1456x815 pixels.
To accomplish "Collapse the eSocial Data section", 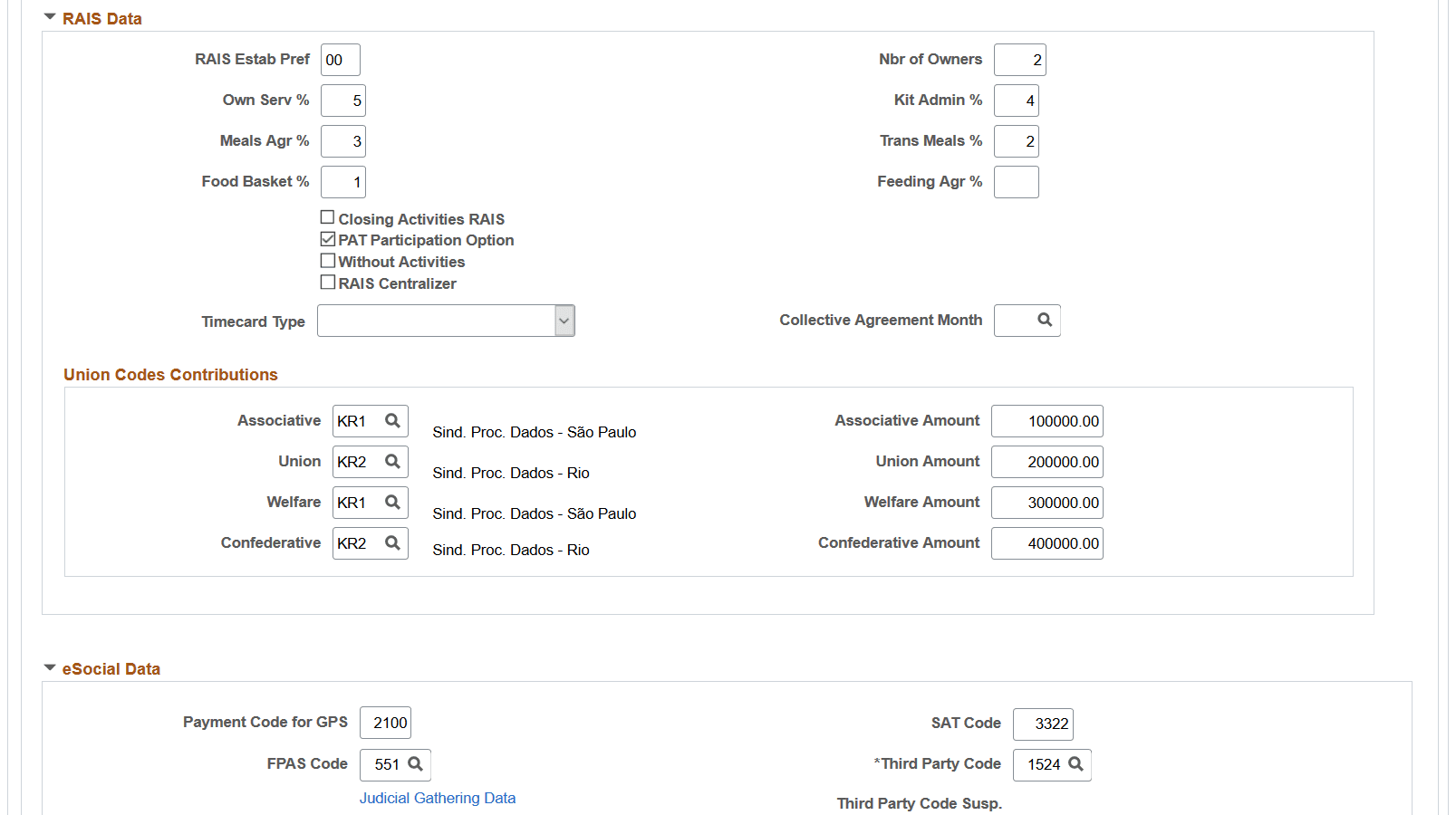I will pos(50,667).
